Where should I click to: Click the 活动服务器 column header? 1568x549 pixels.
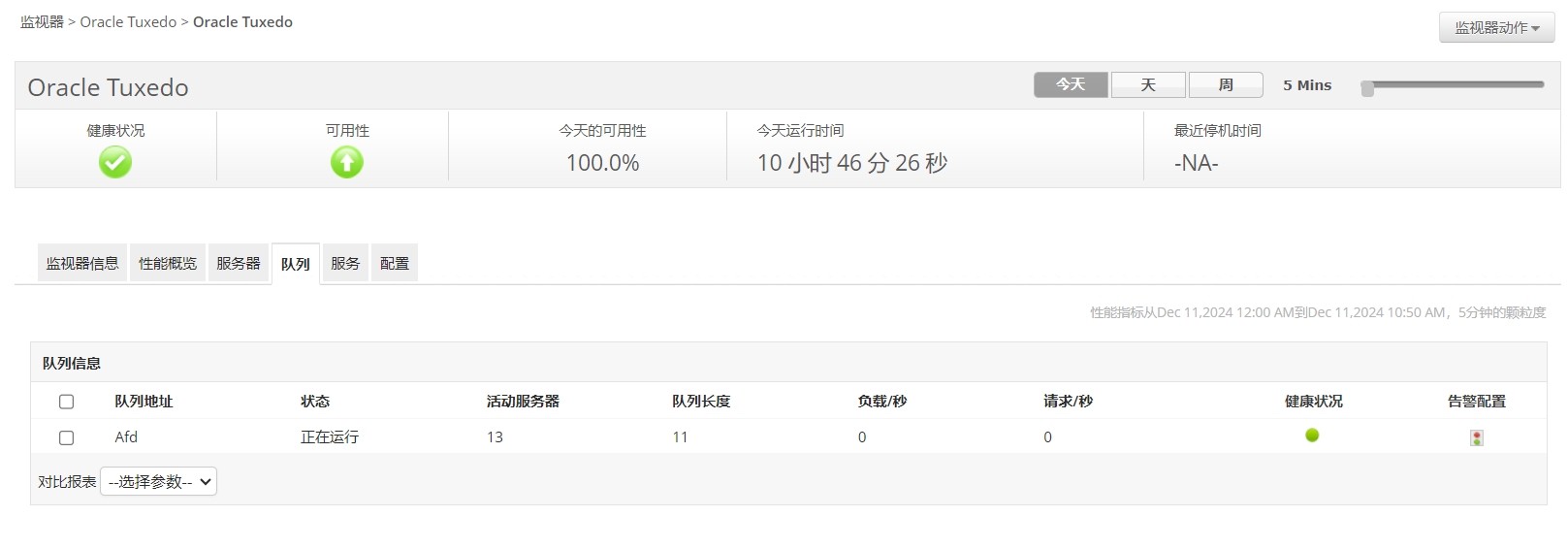tap(523, 402)
